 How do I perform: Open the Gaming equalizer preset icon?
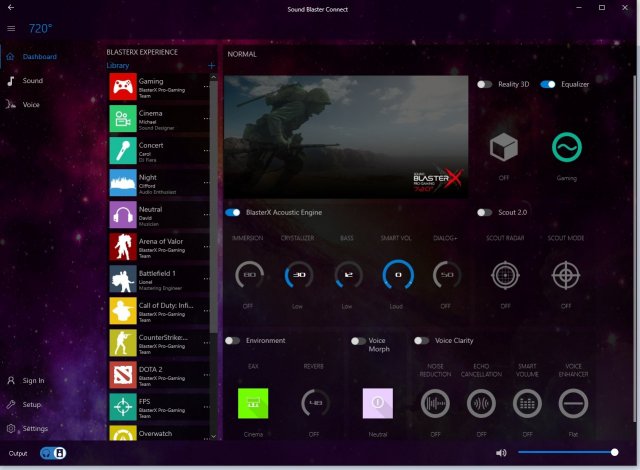[x=567, y=147]
